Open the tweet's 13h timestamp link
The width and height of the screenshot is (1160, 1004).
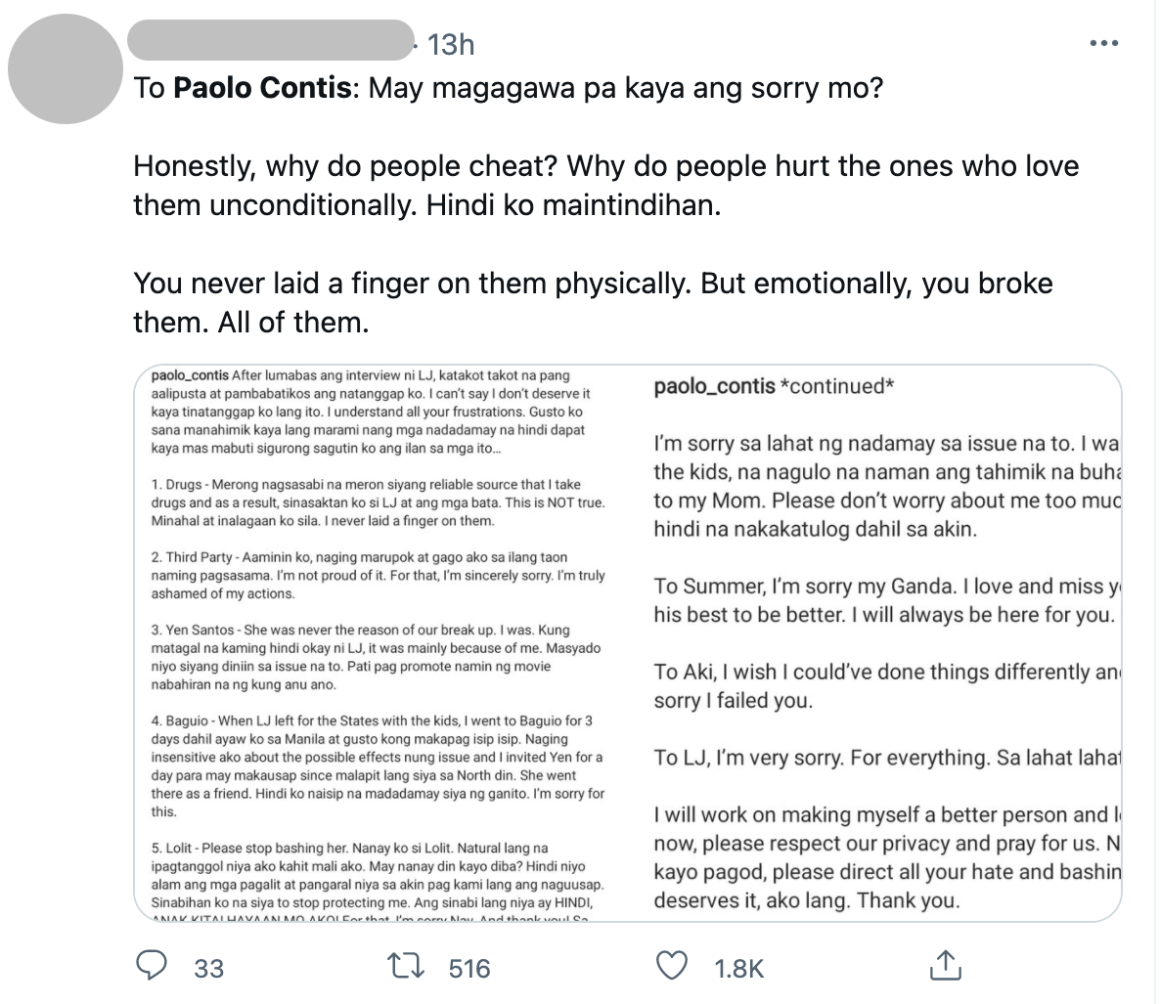pyautogui.click(x=449, y=44)
